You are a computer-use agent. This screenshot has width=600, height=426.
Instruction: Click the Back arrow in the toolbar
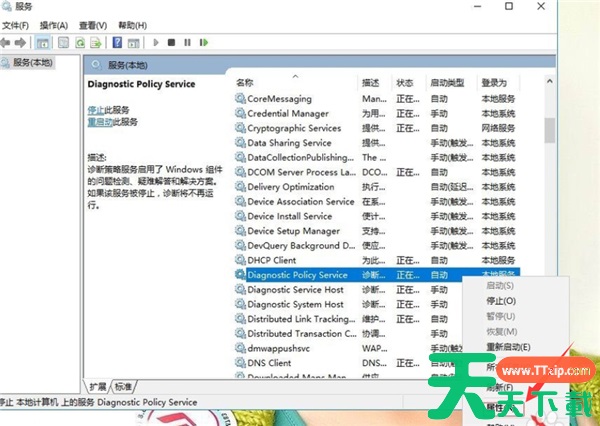[x=8, y=43]
